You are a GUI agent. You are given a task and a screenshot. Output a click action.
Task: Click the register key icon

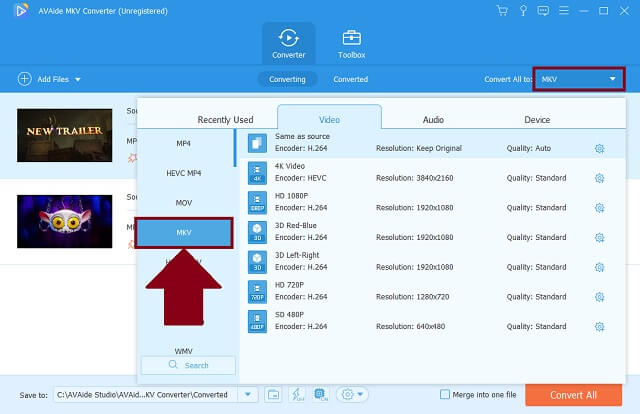pyautogui.click(x=523, y=11)
